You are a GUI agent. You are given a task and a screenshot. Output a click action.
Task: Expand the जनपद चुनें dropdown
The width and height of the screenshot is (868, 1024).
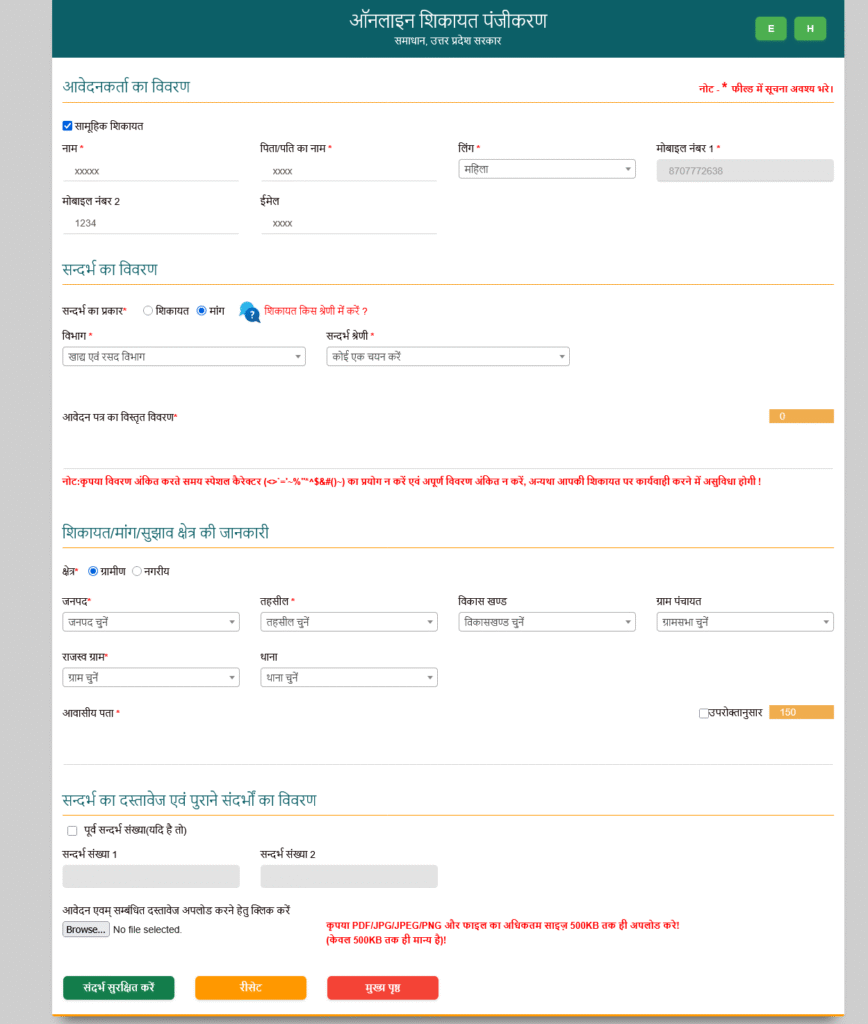tap(150, 622)
